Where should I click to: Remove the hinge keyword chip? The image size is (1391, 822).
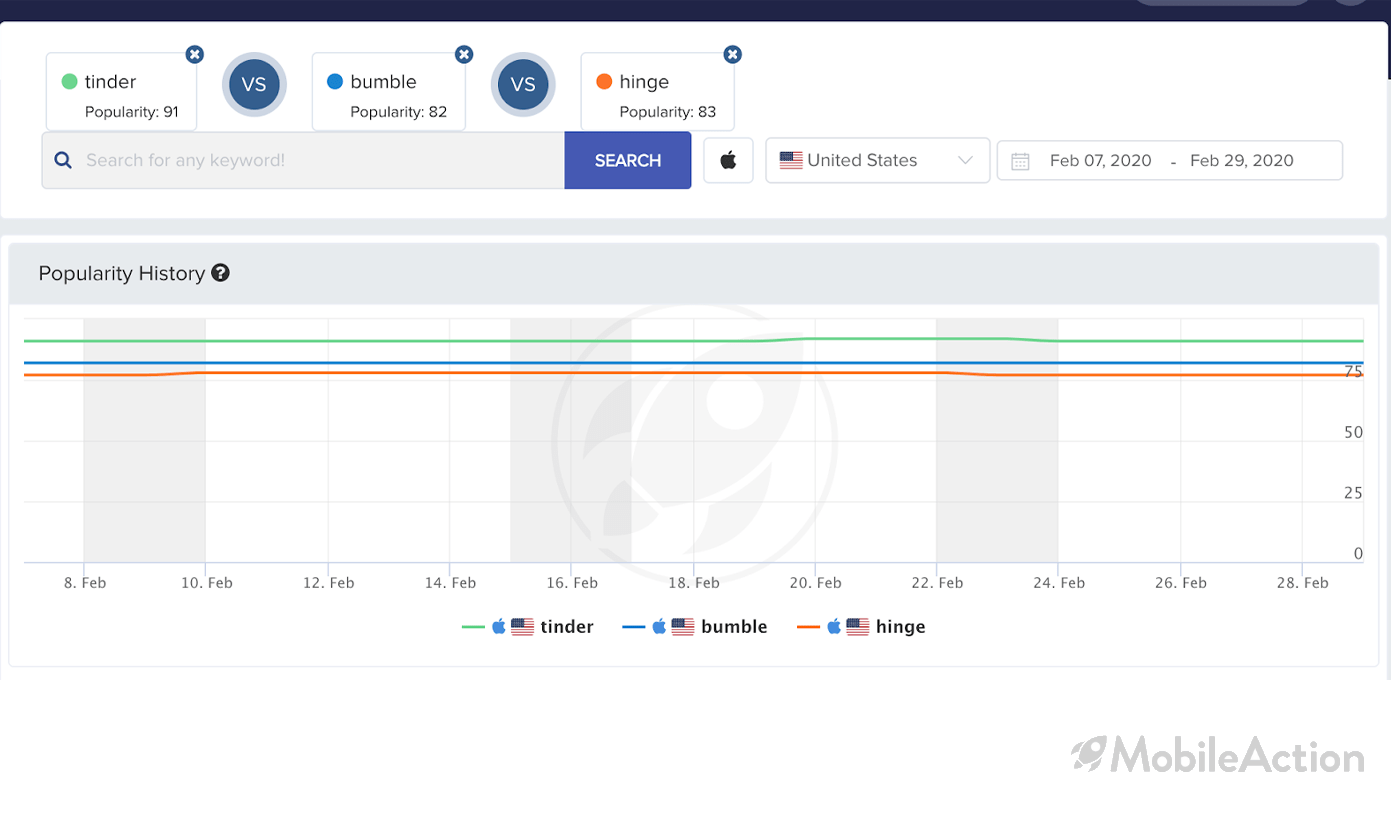point(733,54)
